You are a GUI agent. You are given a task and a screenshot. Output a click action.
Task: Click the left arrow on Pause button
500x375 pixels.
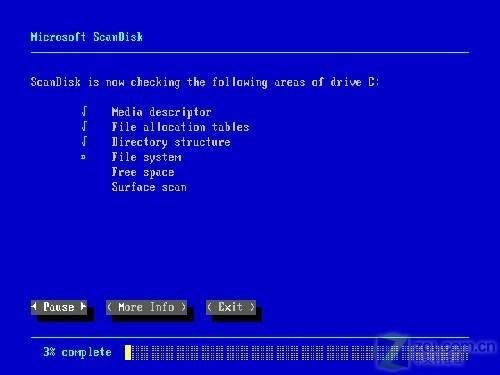(x=34, y=306)
